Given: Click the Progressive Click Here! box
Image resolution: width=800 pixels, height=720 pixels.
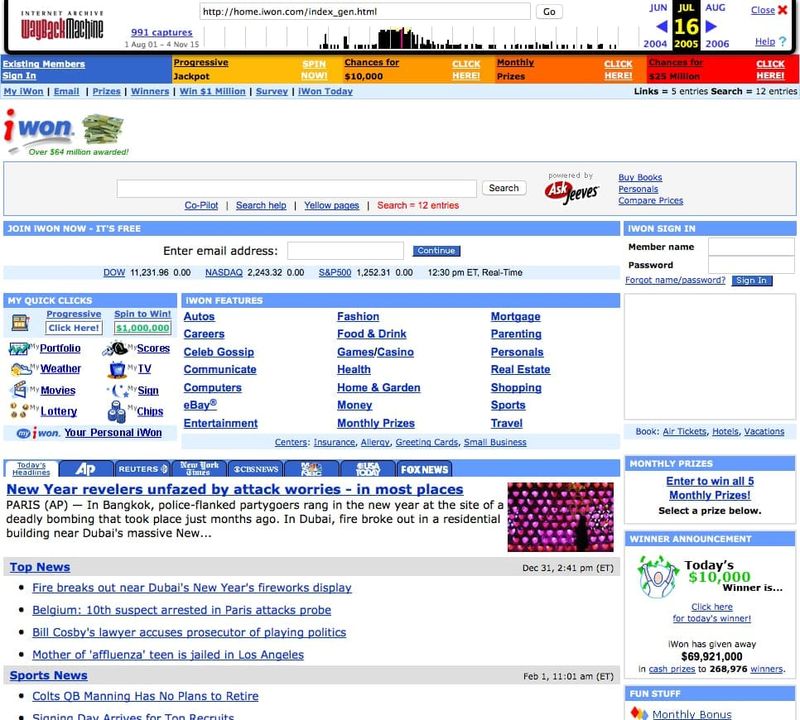Looking at the screenshot, I should click(74, 328).
